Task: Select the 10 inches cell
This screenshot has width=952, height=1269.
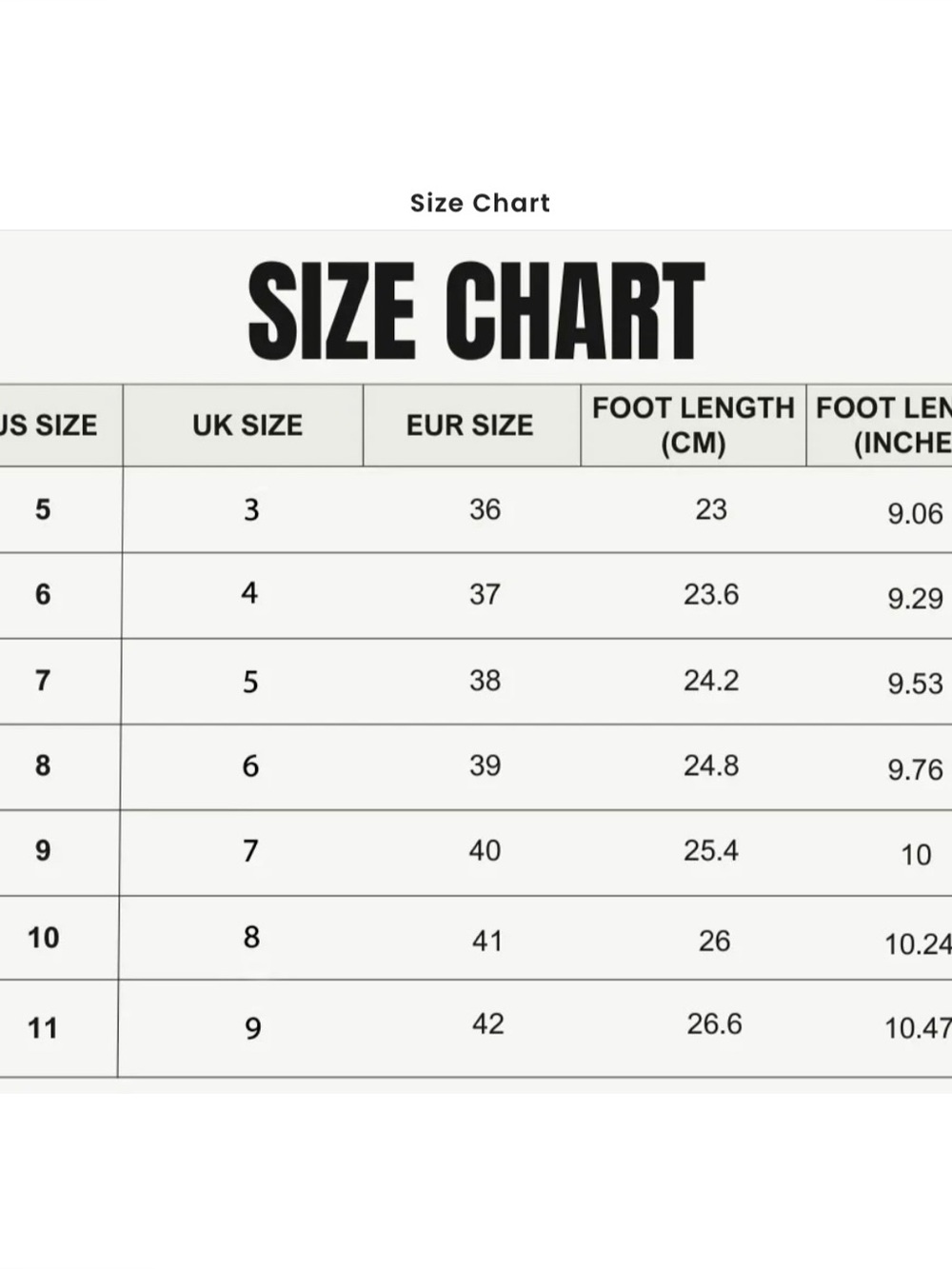Action: point(916,855)
